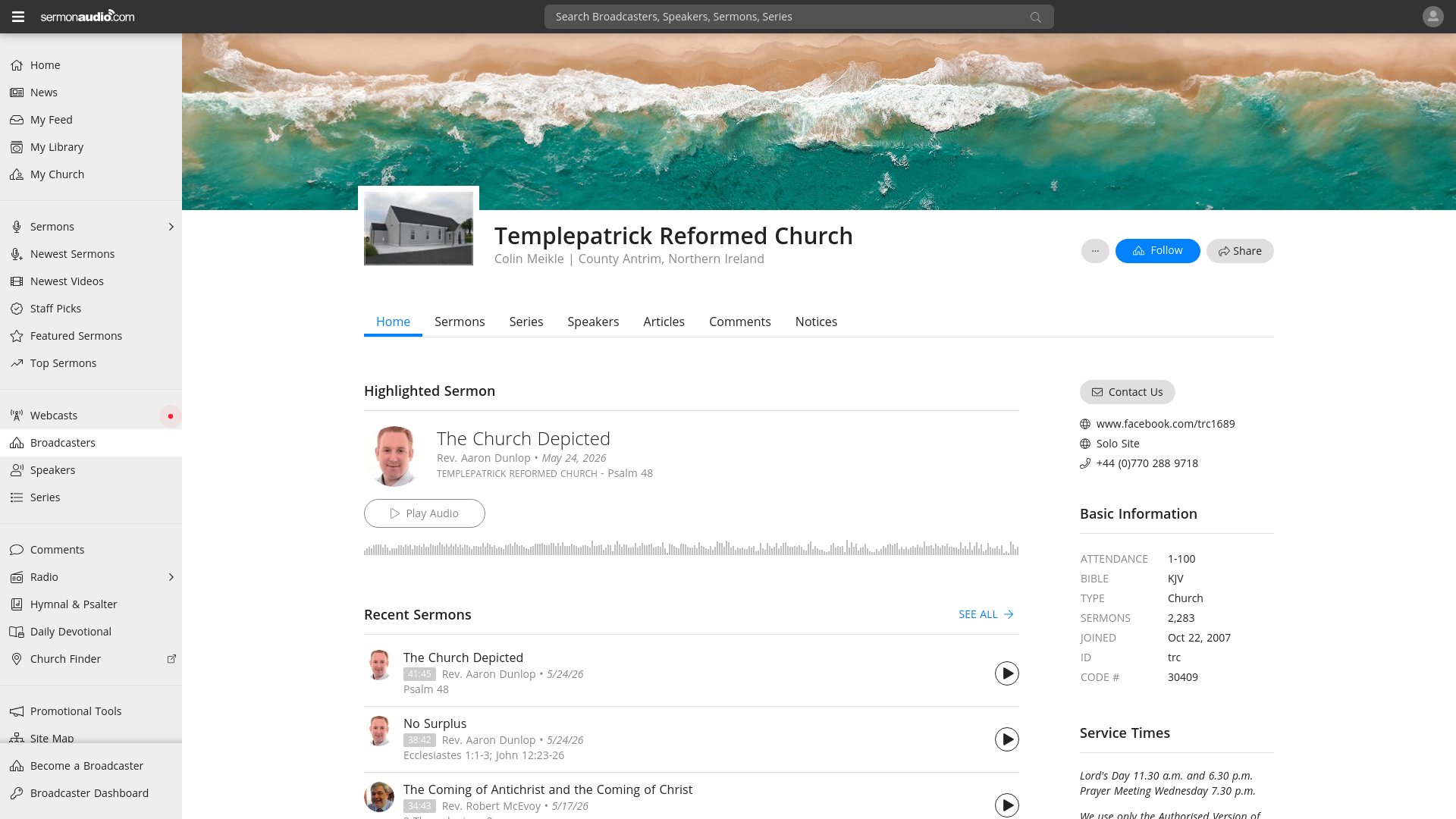Switch to the Series tab
1456x819 pixels.
(x=526, y=322)
